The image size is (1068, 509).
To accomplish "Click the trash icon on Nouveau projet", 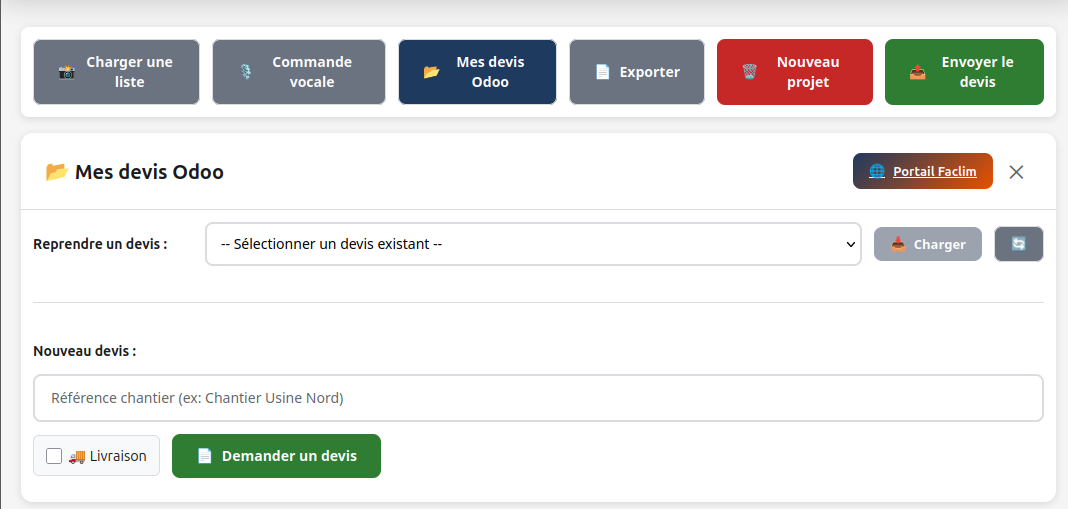I will 749,72.
